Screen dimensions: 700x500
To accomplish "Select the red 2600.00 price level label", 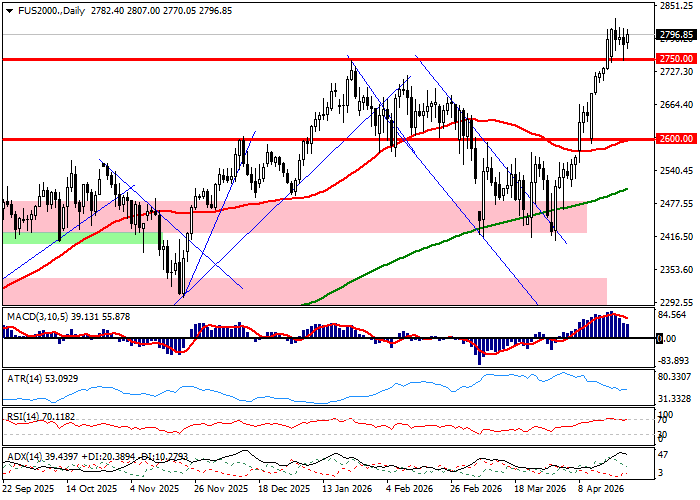I will pos(676,139).
